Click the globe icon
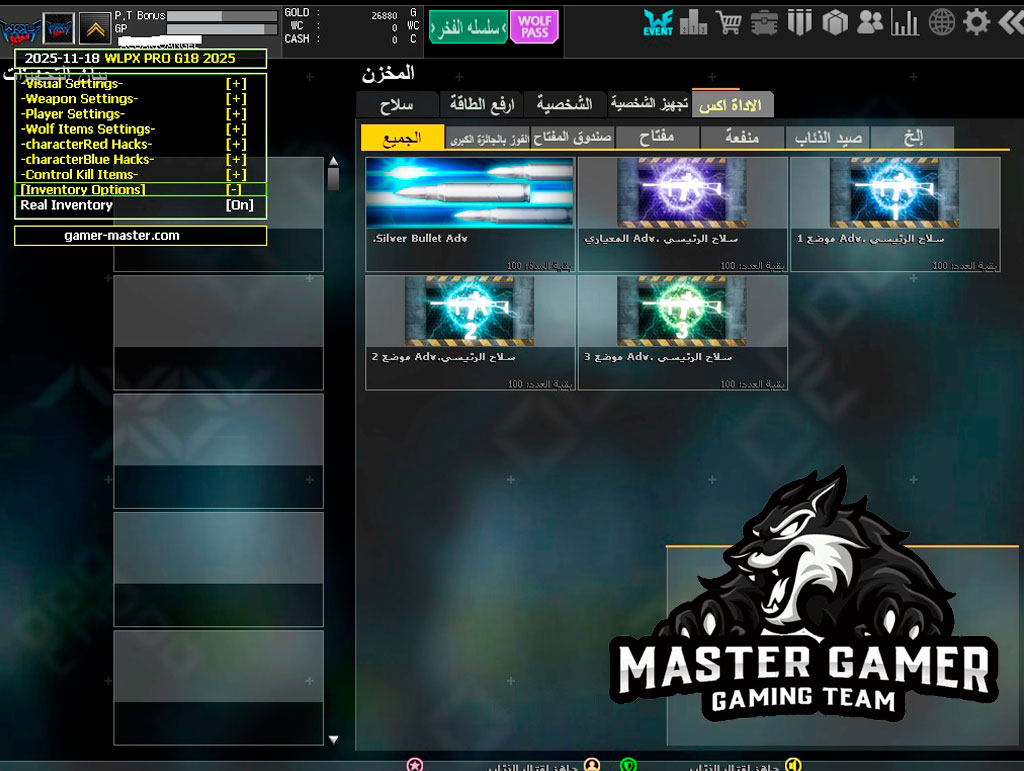 click(941, 22)
